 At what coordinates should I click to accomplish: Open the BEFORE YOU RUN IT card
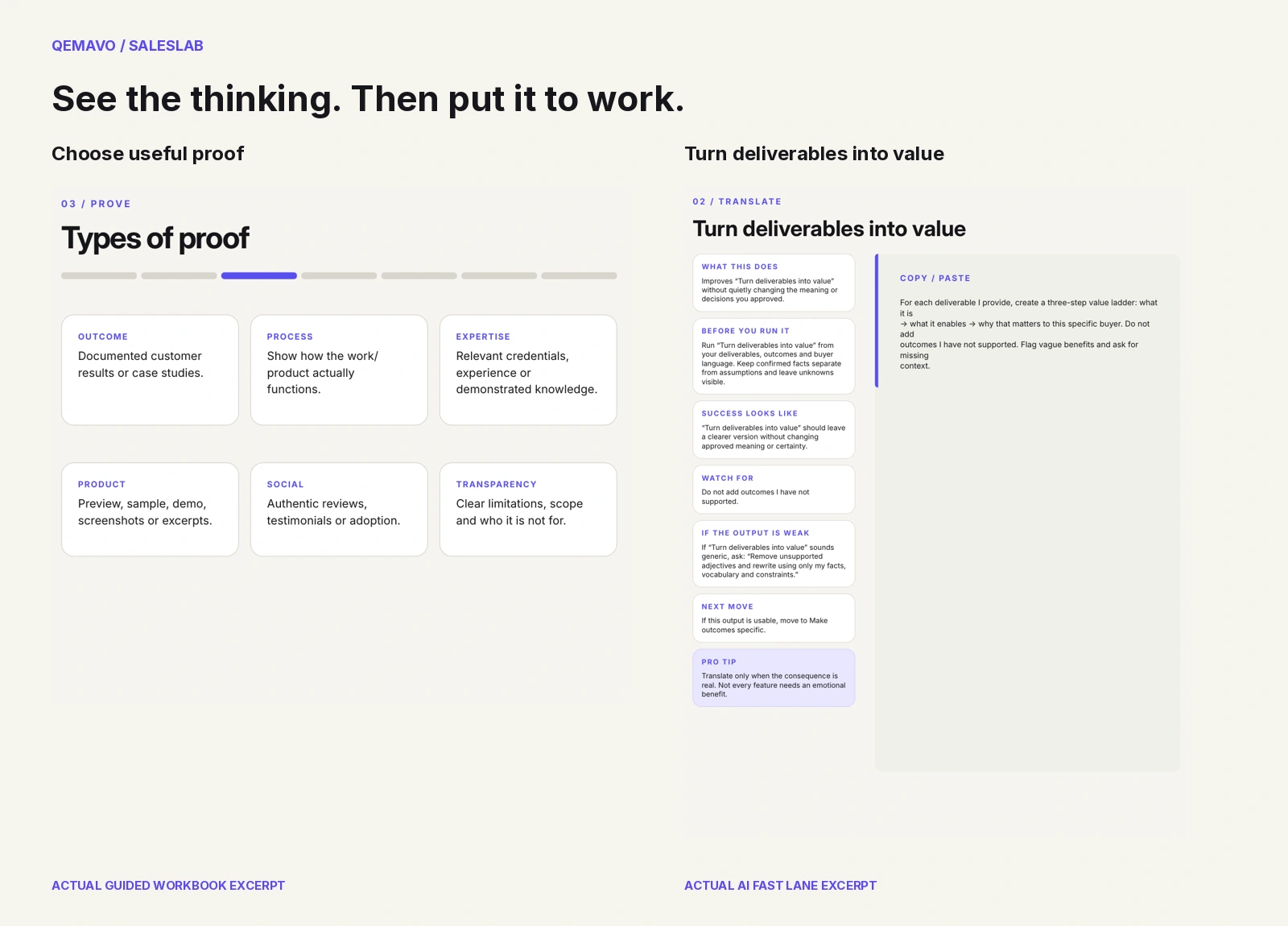[x=774, y=356]
